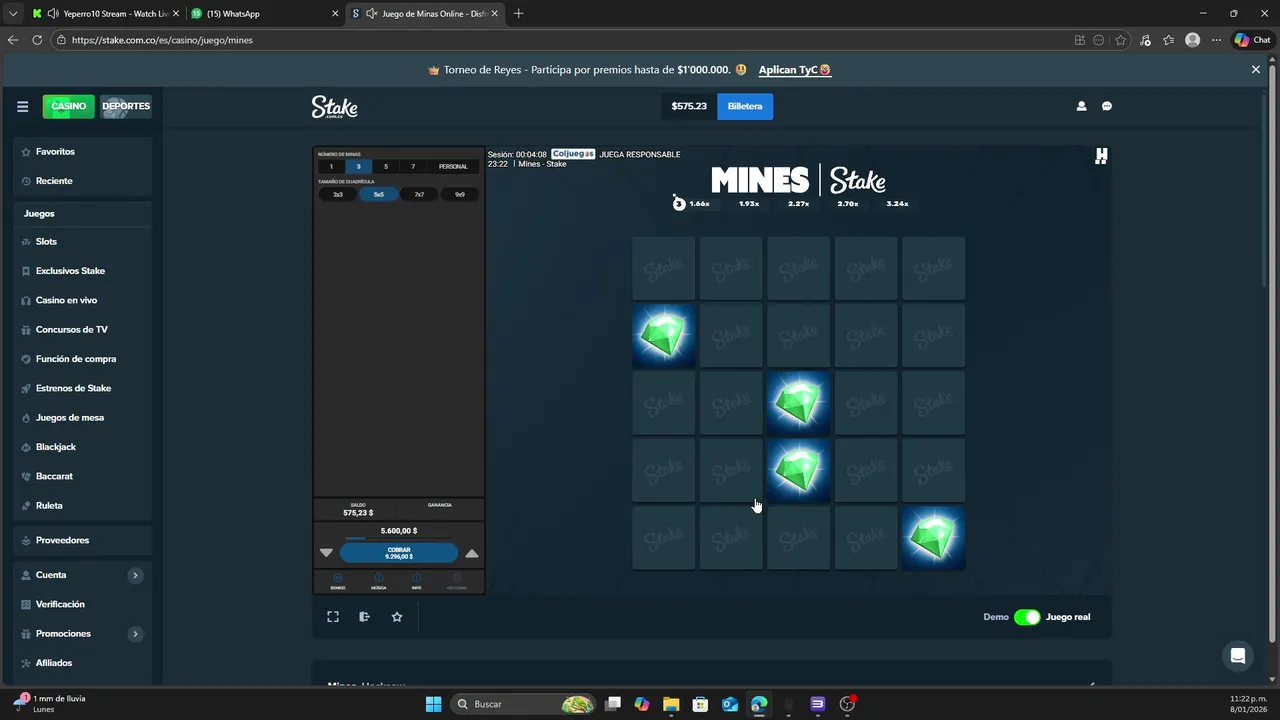Open Juegos de mesa section

point(83,418)
